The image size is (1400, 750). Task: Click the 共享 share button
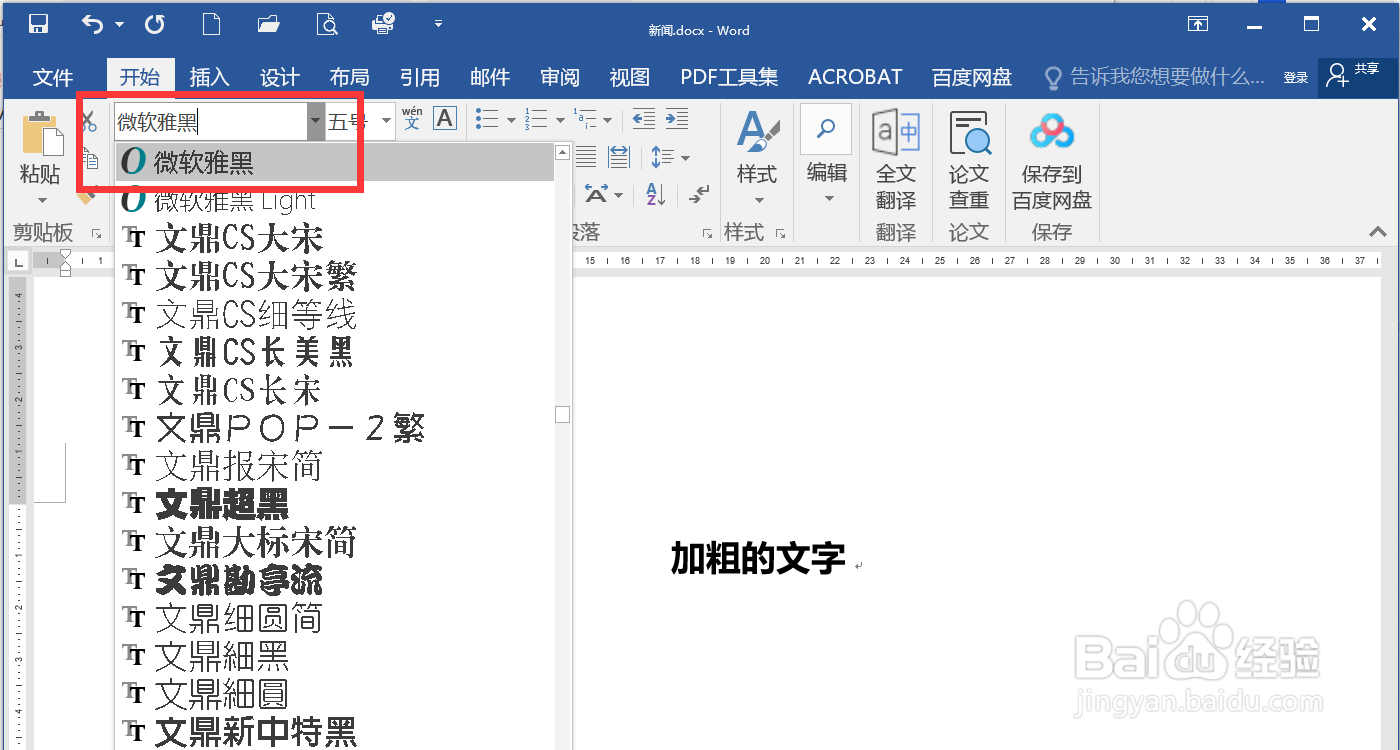click(1358, 75)
